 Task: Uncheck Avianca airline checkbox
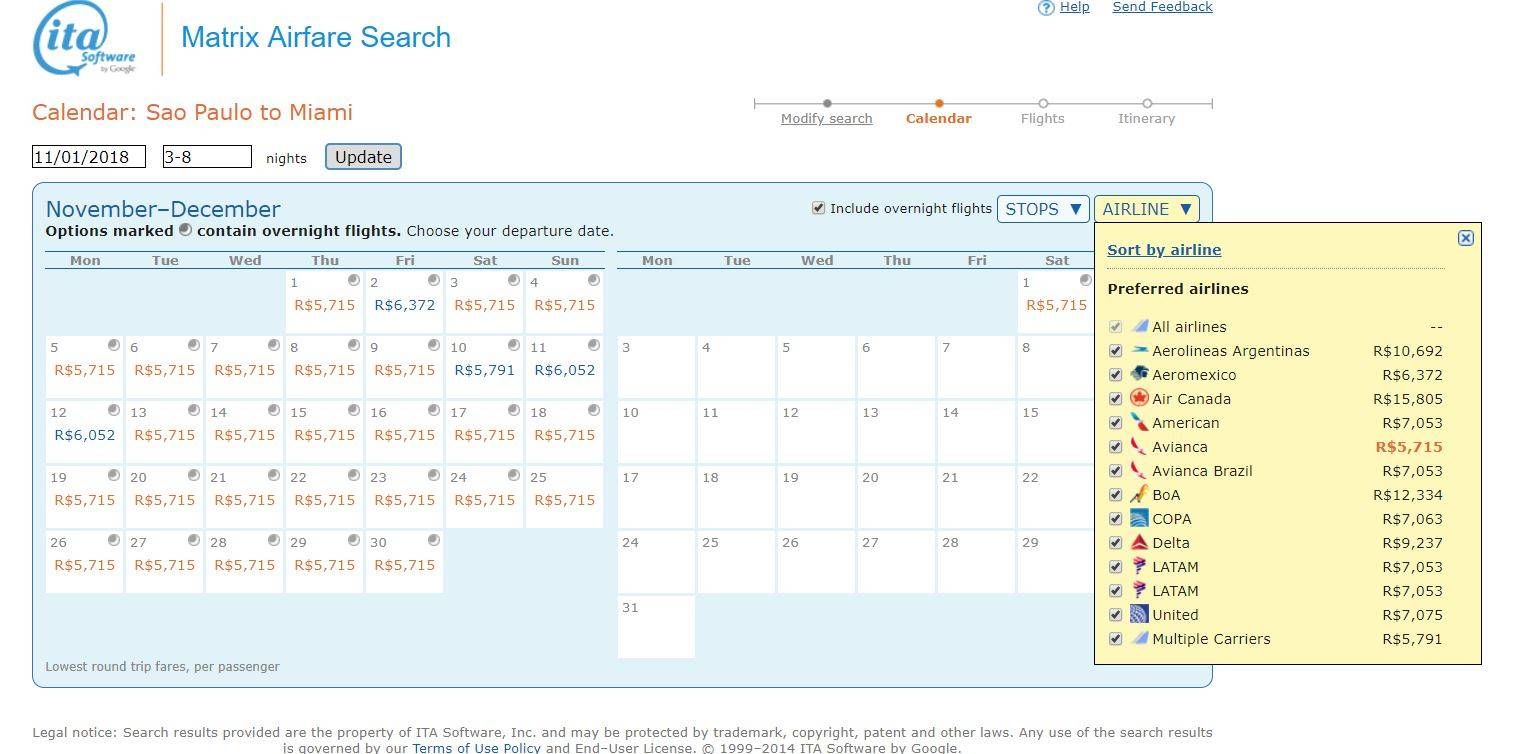pos(1116,447)
